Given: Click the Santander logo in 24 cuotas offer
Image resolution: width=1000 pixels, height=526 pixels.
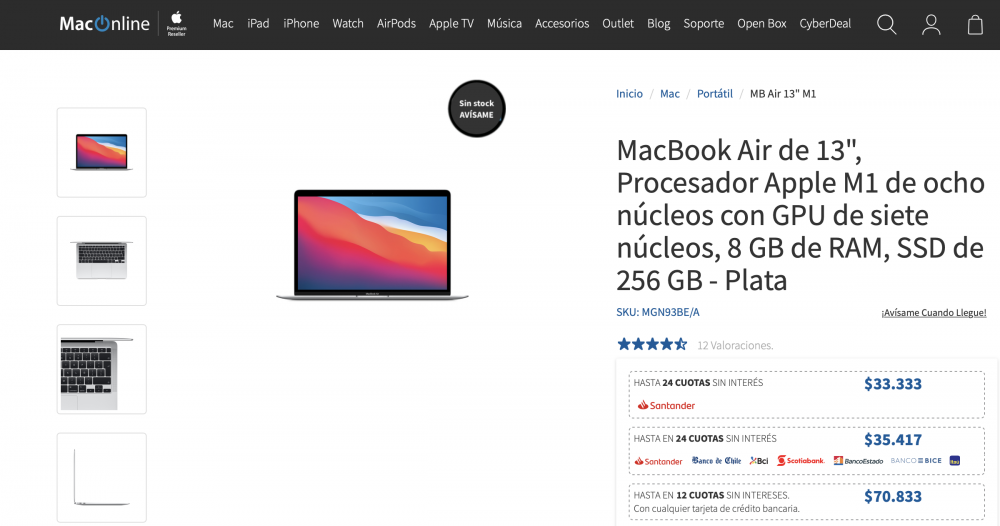Looking at the screenshot, I should tap(666, 405).
